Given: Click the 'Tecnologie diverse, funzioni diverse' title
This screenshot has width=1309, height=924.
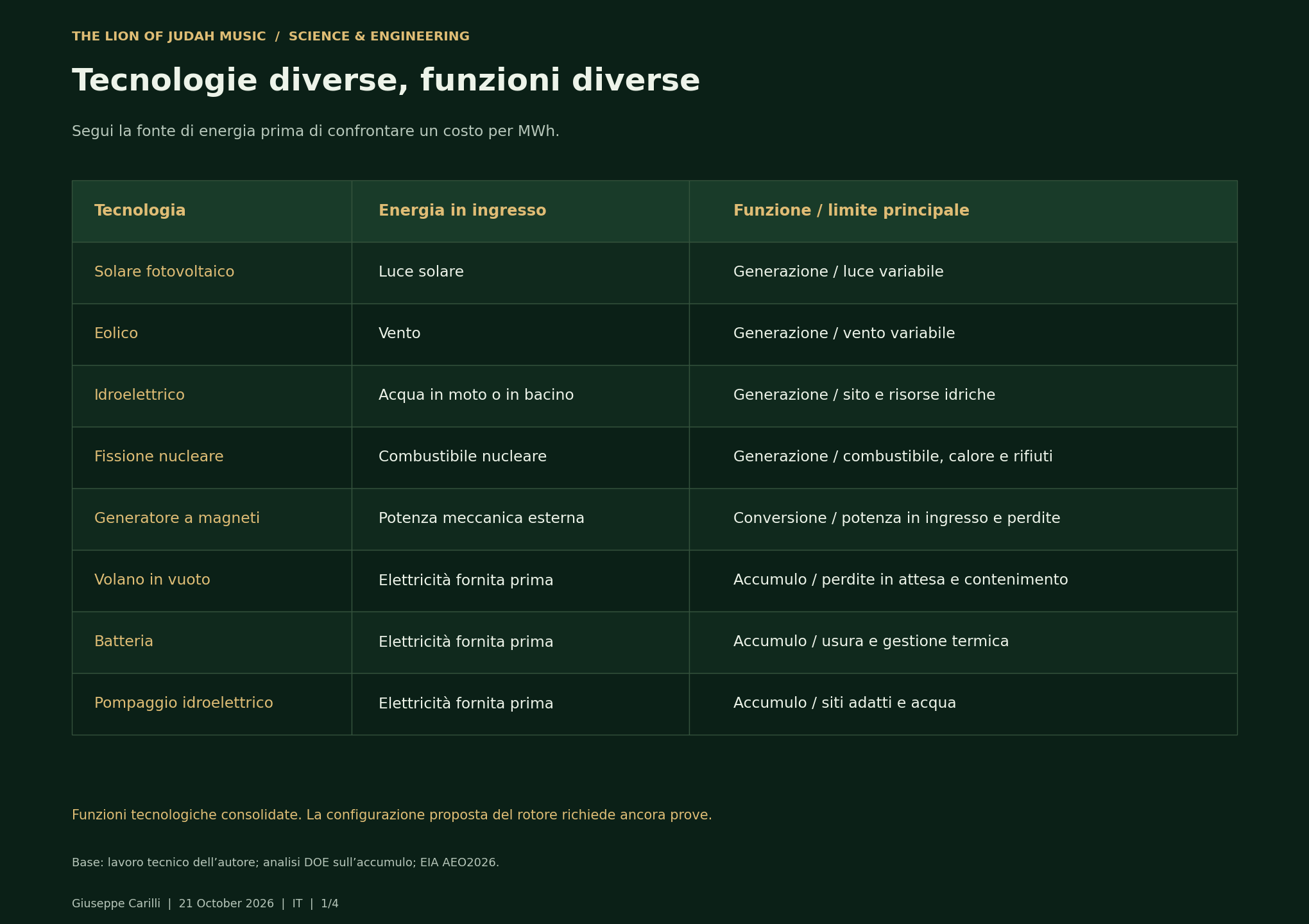Looking at the screenshot, I should click(x=386, y=81).
